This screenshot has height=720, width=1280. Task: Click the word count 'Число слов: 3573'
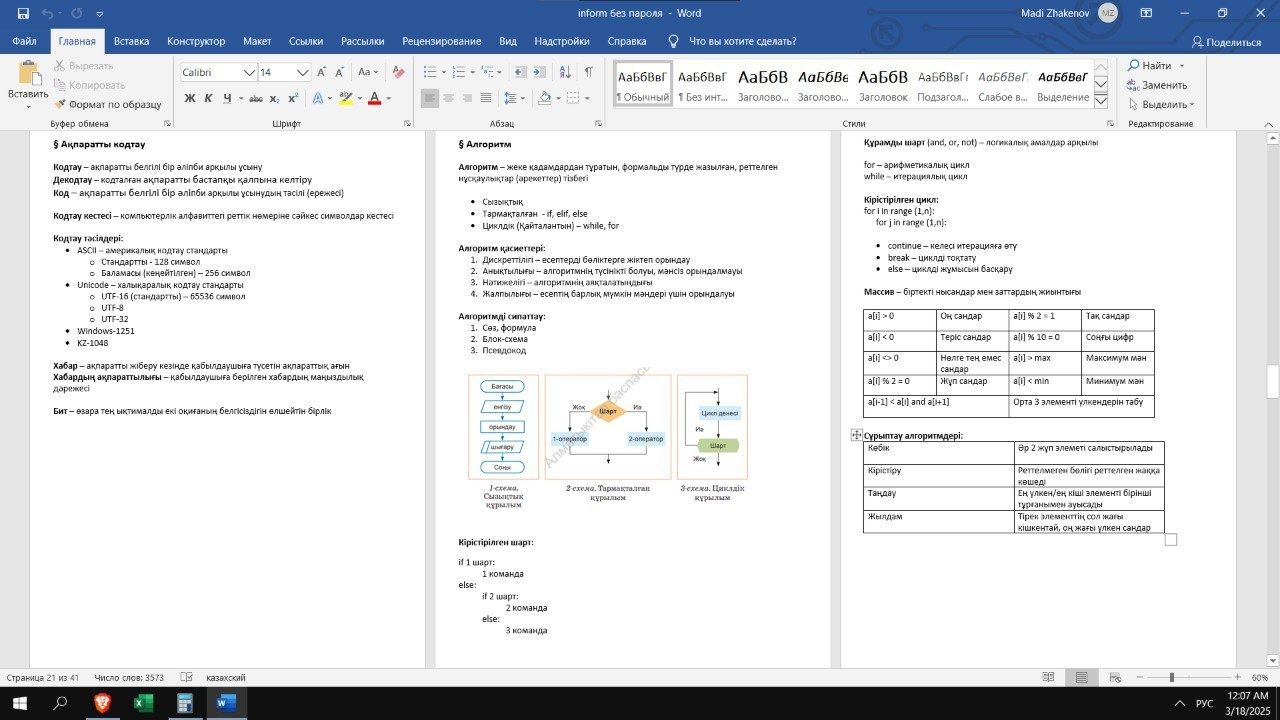click(129, 677)
